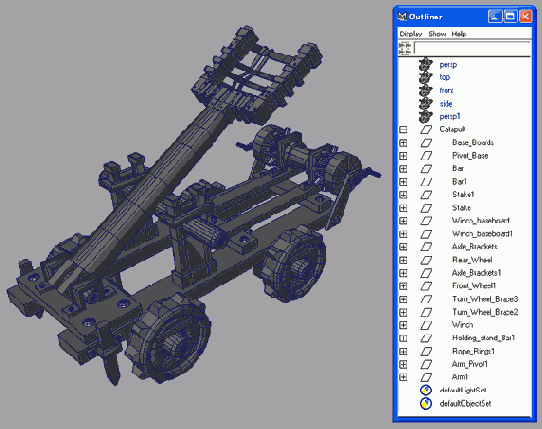
Task: Expand the Pivot_Base node
Action: (403, 156)
